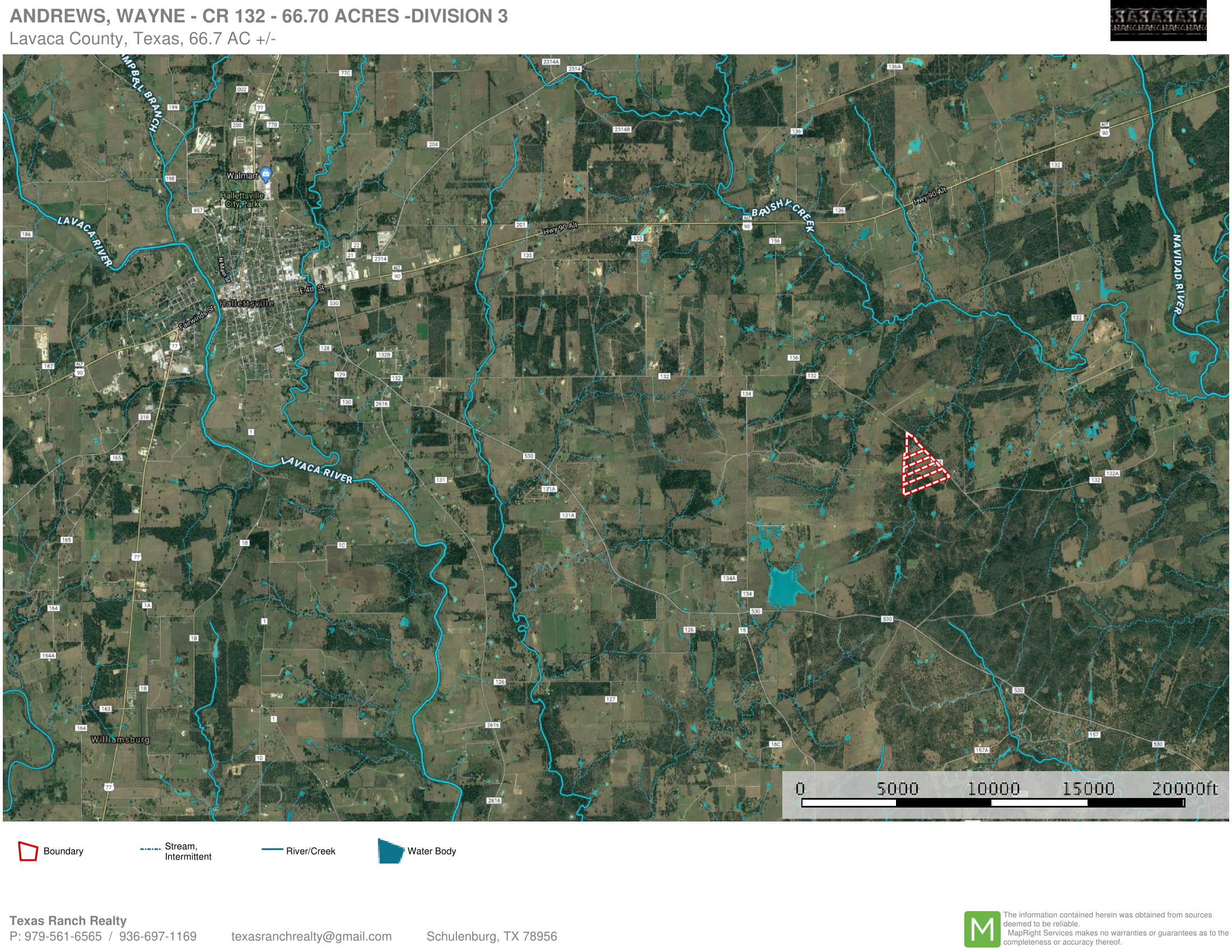Click the Walmart map pin icon
This screenshot has width=1232, height=952.
click(x=266, y=174)
